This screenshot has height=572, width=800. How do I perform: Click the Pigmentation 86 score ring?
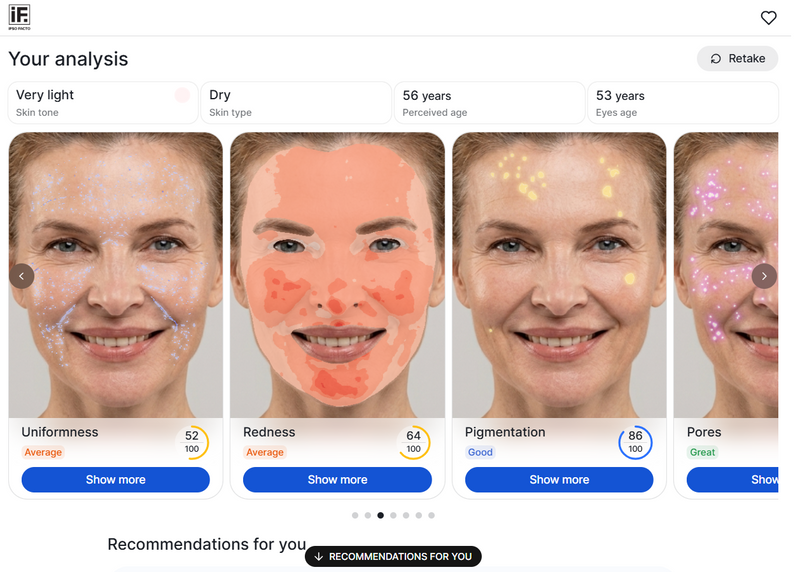click(x=635, y=442)
